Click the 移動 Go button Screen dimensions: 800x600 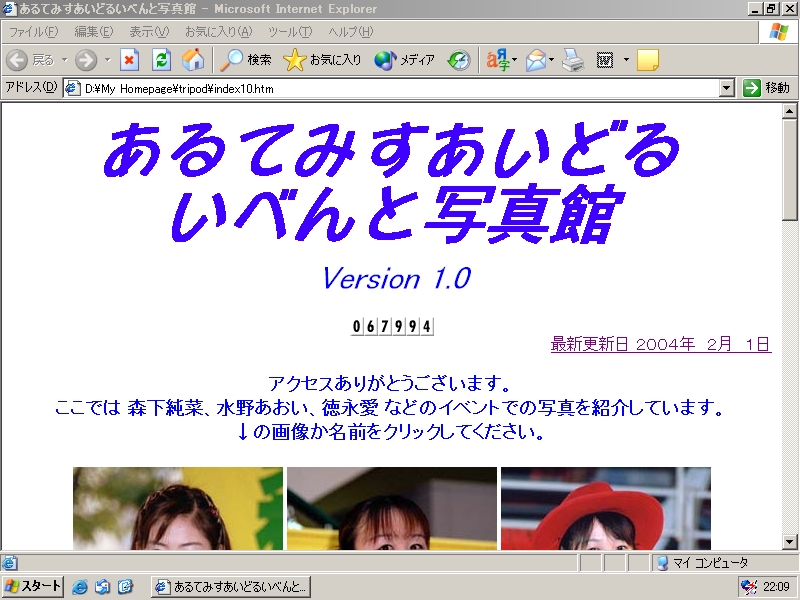point(766,88)
